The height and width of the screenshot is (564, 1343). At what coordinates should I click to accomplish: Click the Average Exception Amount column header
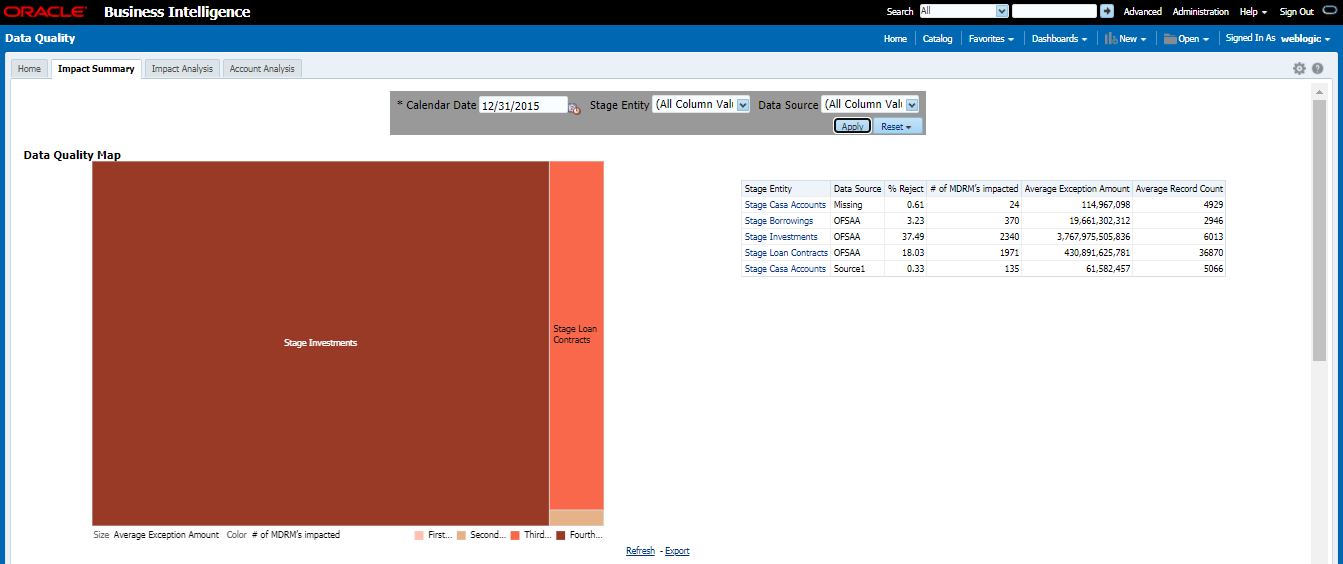(1077, 189)
